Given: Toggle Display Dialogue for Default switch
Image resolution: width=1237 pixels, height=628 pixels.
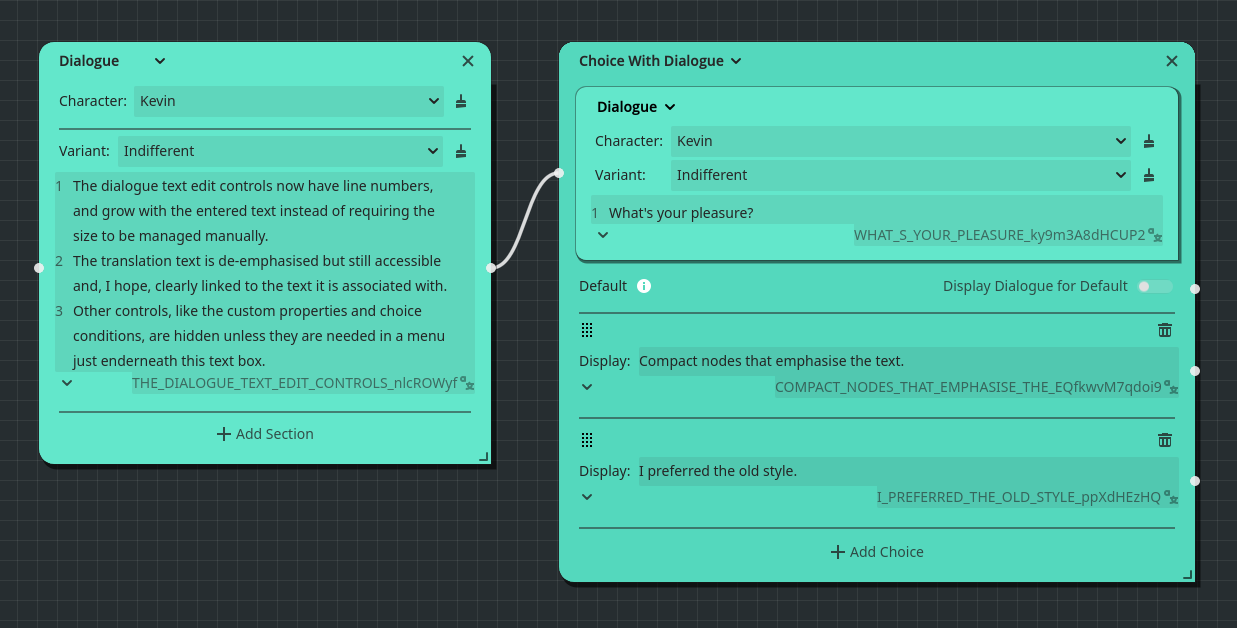Looking at the screenshot, I should click(x=1154, y=286).
